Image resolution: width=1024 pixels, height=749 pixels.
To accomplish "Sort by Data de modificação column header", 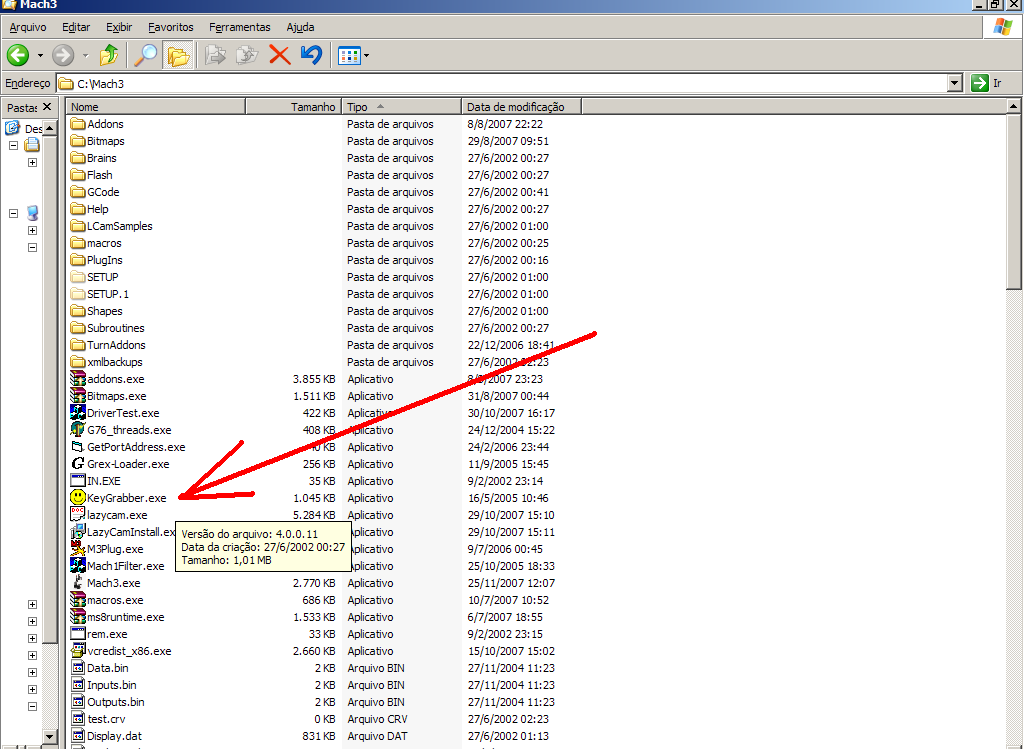I will [x=521, y=106].
